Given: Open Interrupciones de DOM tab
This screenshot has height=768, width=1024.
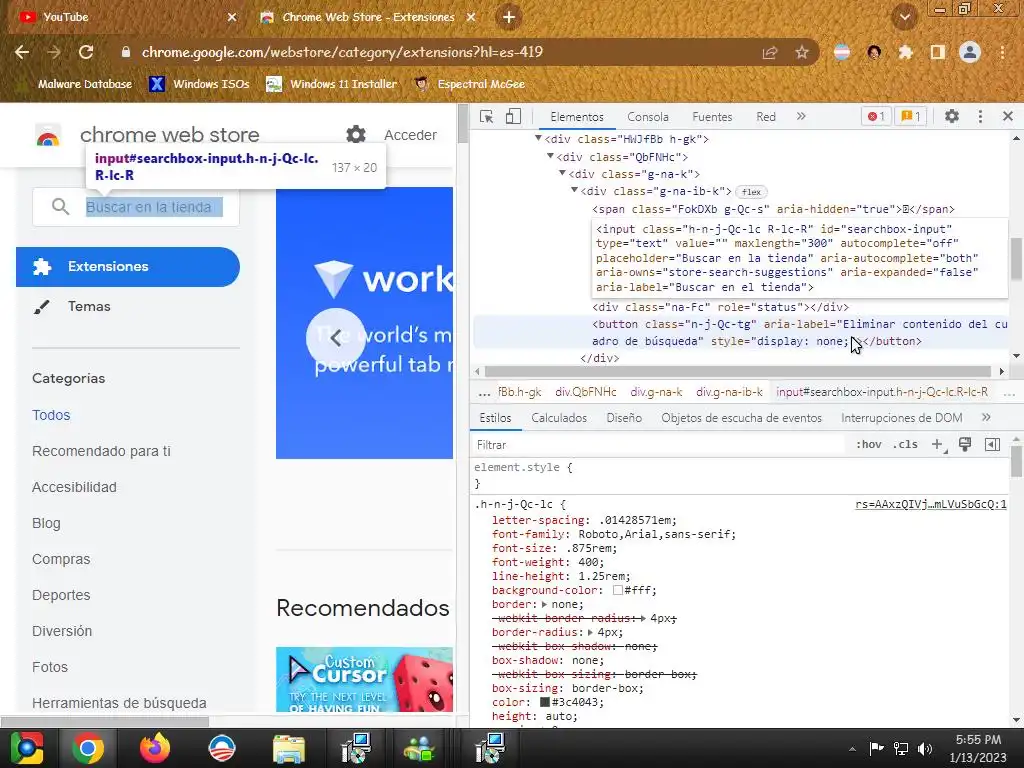Looking at the screenshot, I should [x=901, y=418].
